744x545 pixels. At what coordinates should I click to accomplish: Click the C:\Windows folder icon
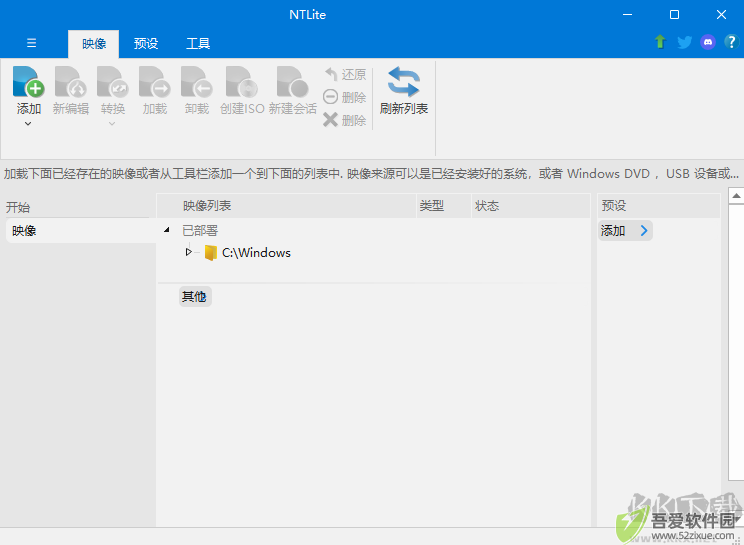pyautogui.click(x=211, y=252)
